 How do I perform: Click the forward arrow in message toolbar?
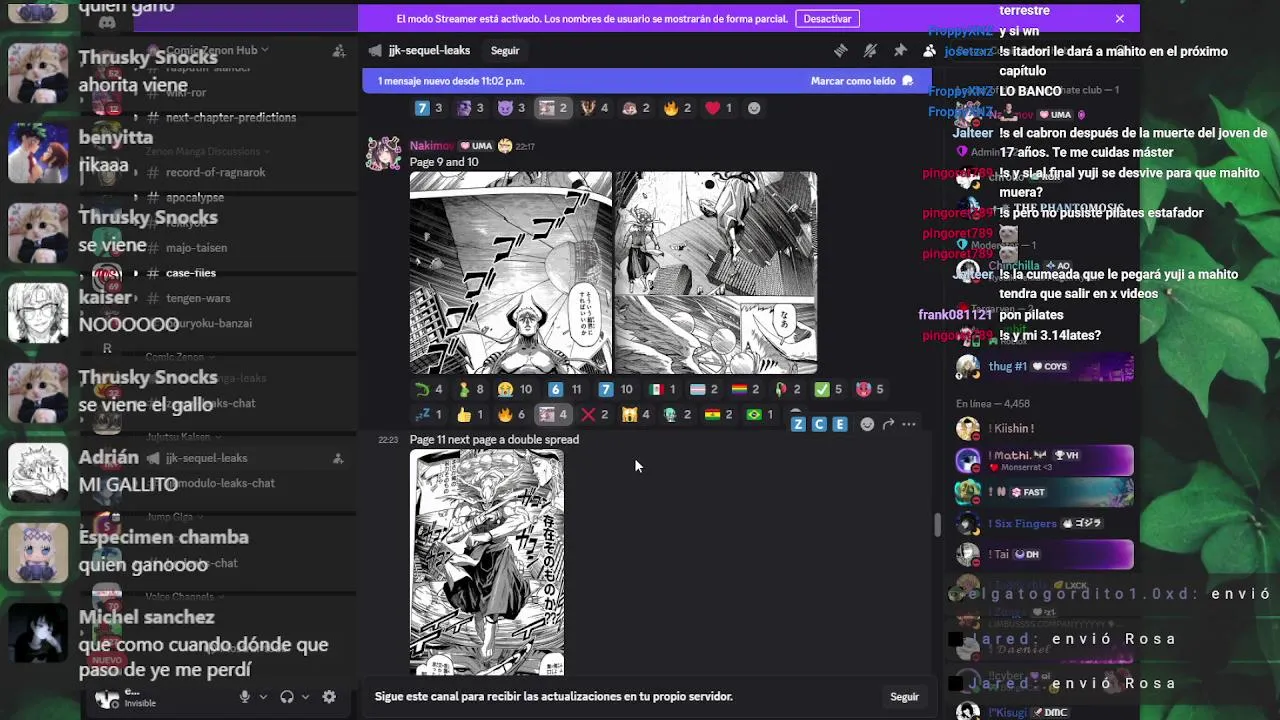point(887,424)
